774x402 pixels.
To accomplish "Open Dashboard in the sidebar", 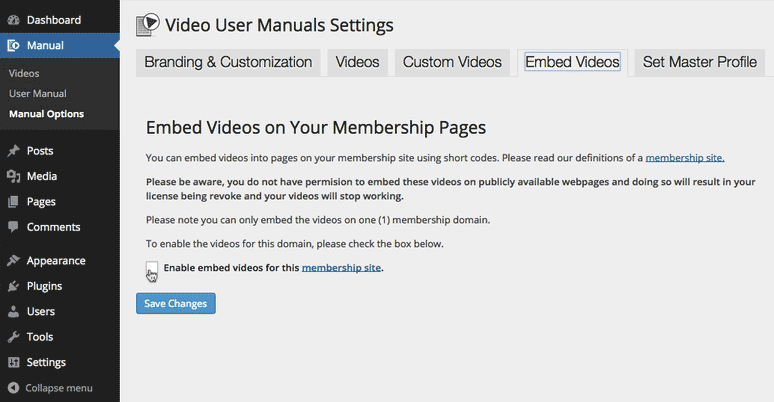I will coord(54,20).
